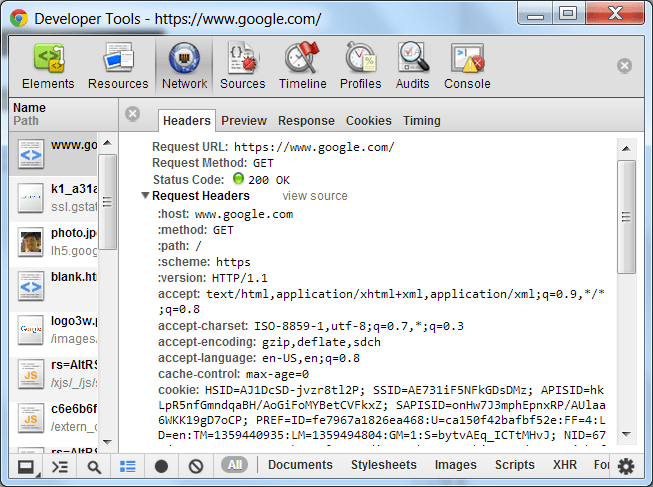Select the logo3w image thumbnail

(31, 330)
